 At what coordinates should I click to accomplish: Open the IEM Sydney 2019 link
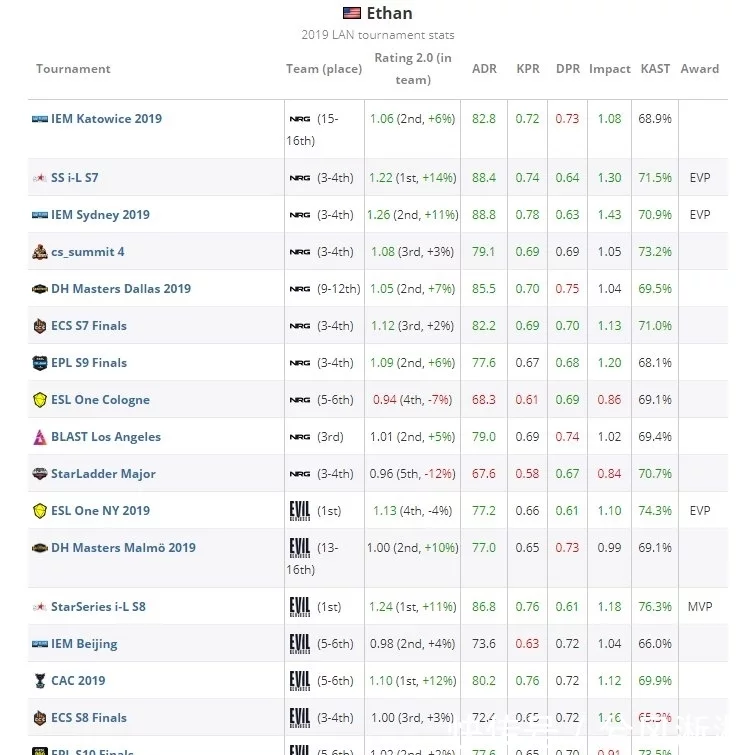101,215
